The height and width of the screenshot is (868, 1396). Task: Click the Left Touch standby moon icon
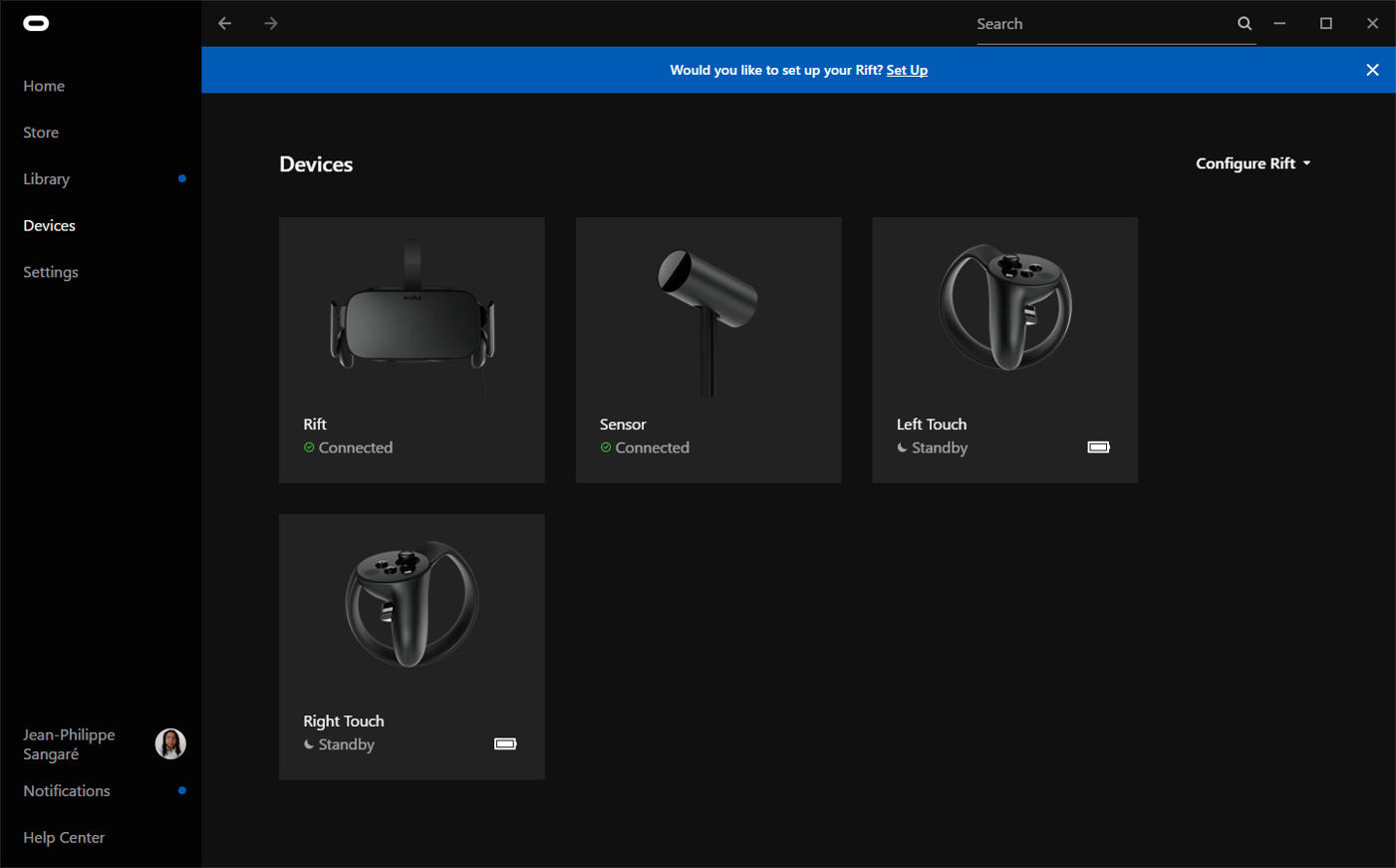pyautogui.click(x=902, y=447)
